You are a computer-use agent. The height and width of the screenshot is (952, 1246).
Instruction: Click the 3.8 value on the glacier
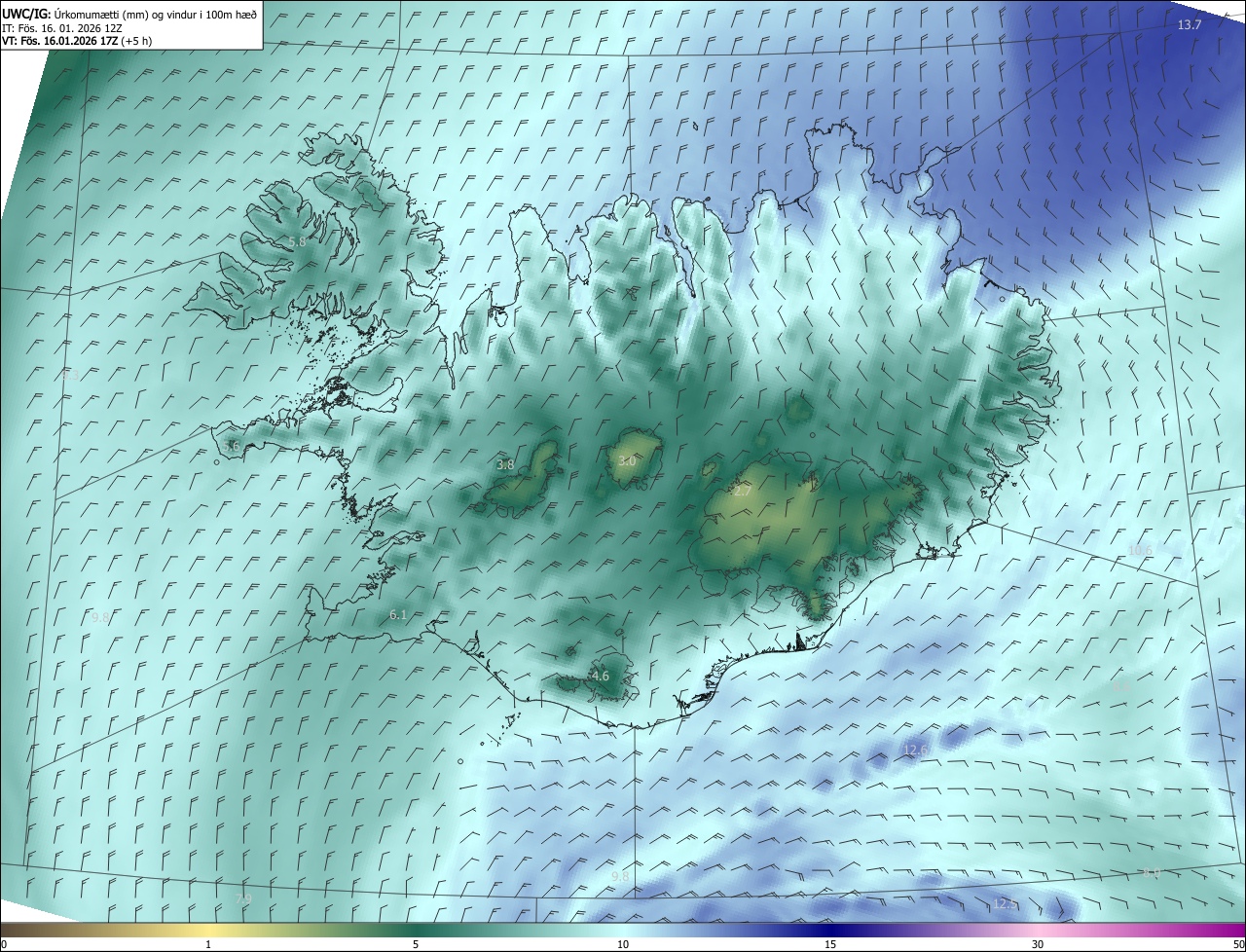click(505, 465)
